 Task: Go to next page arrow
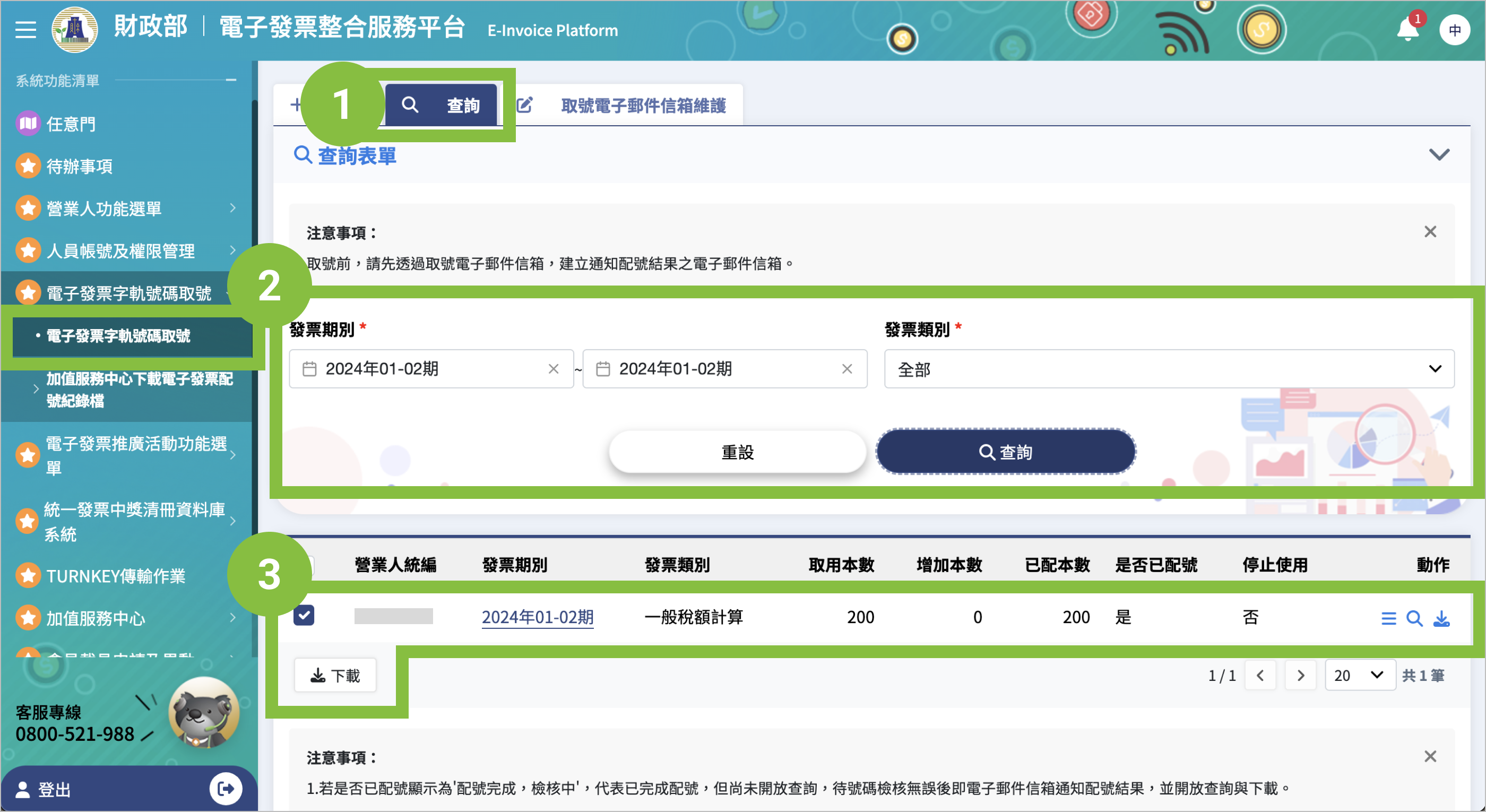1300,675
